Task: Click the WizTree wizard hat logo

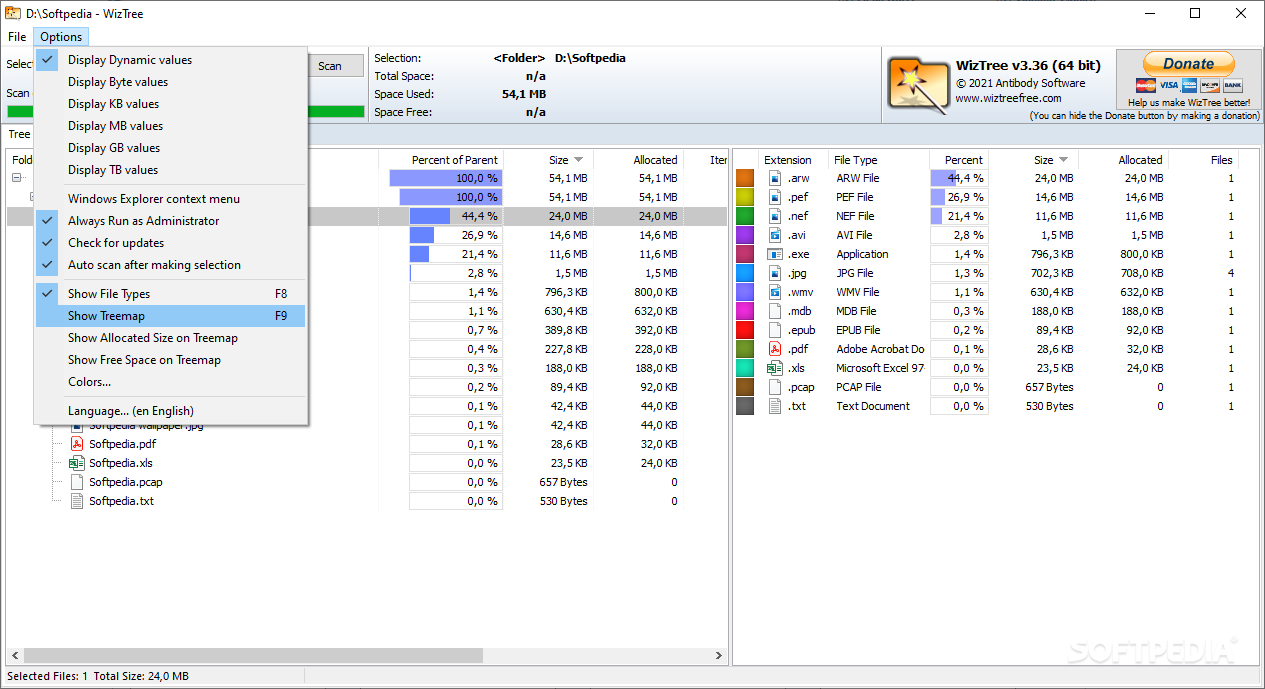Action: 919,85
